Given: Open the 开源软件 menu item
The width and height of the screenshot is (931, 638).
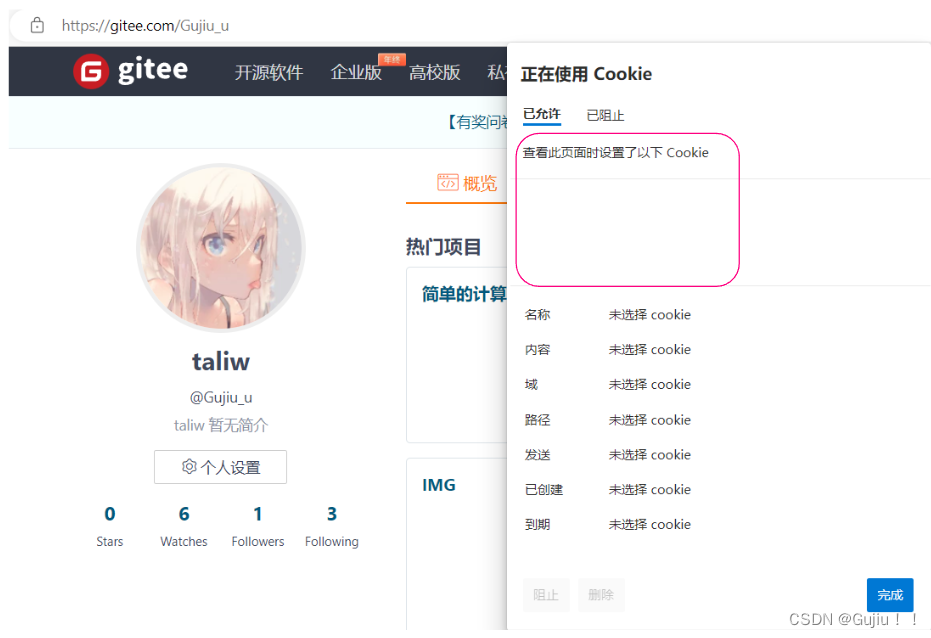Looking at the screenshot, I should click(x=269, y=72).
